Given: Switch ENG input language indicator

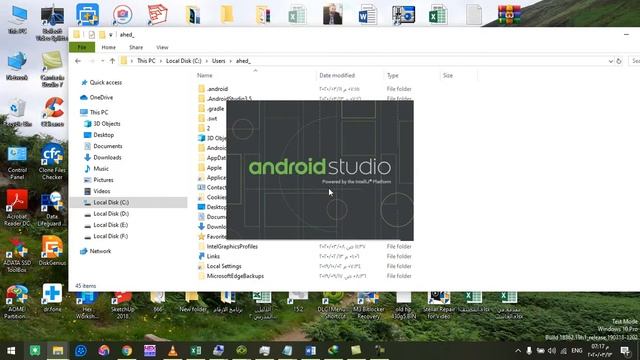Looking at the screenshot, I should pos(577,351).
